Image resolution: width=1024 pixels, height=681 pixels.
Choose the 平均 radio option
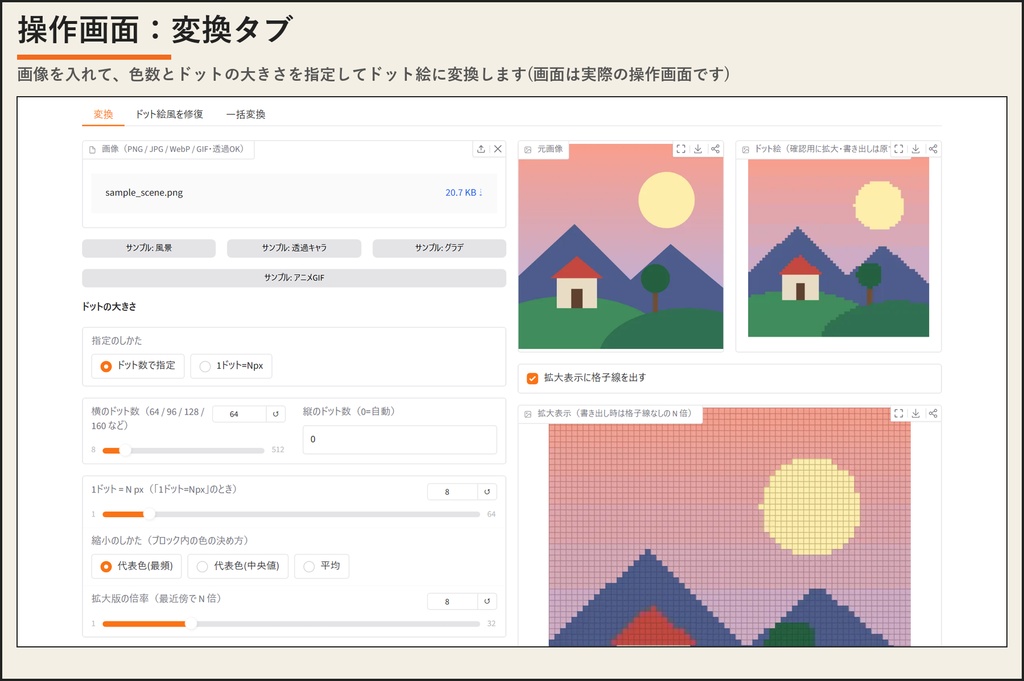click(x=322, y=566)
